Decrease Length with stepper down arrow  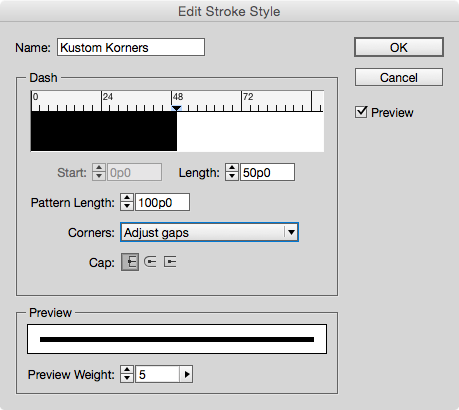click(x=232, y=177)
